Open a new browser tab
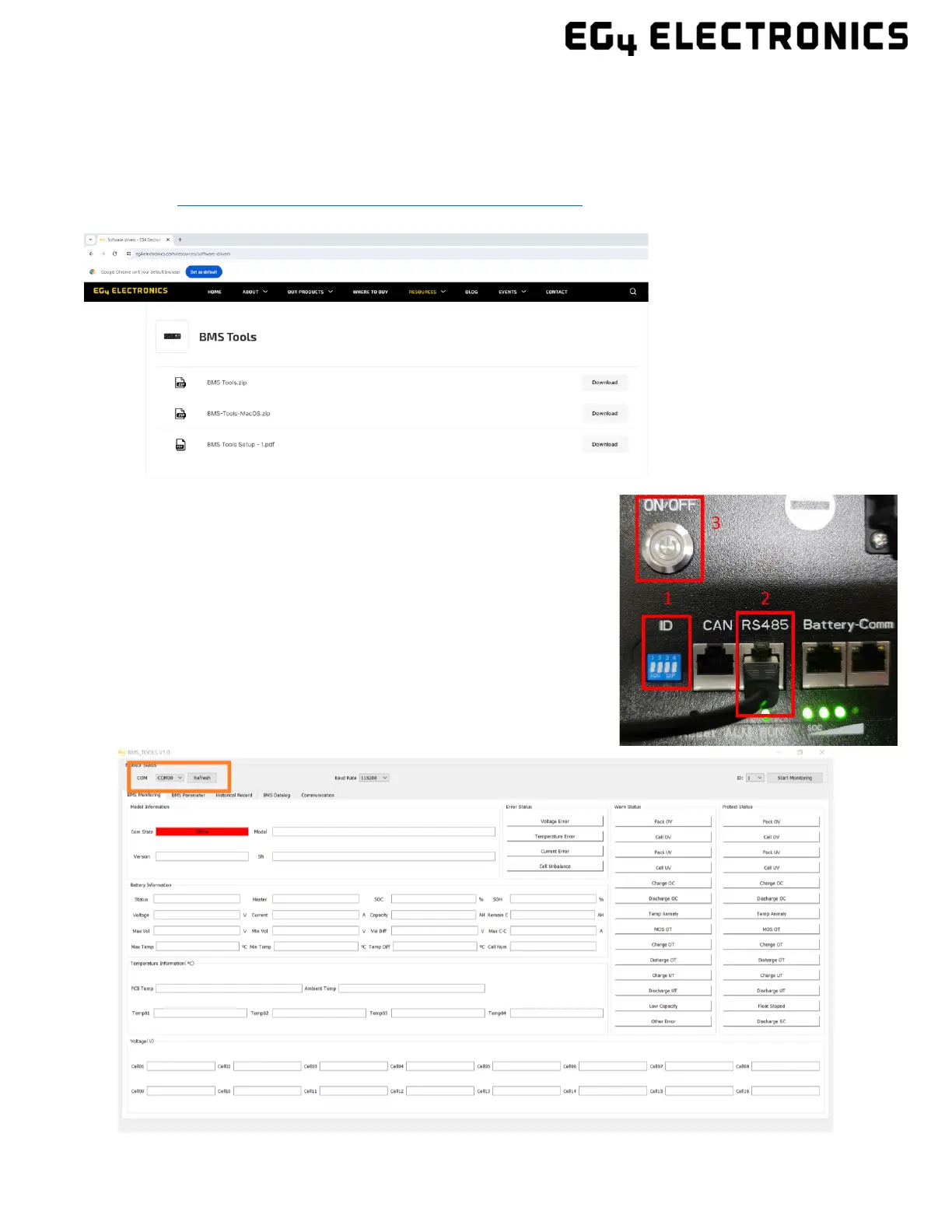This screenshot has width=952, height=1232. point(180,240)
